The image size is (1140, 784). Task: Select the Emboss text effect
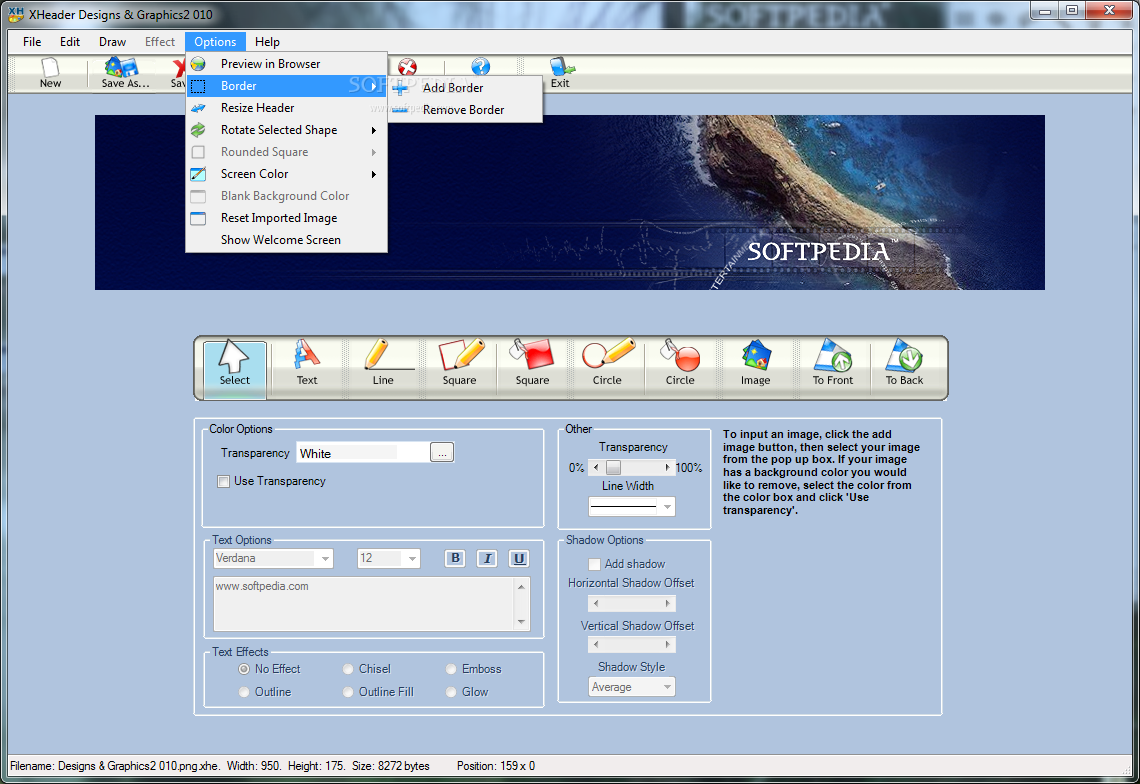pyautogui.click(x=451, y=669)
